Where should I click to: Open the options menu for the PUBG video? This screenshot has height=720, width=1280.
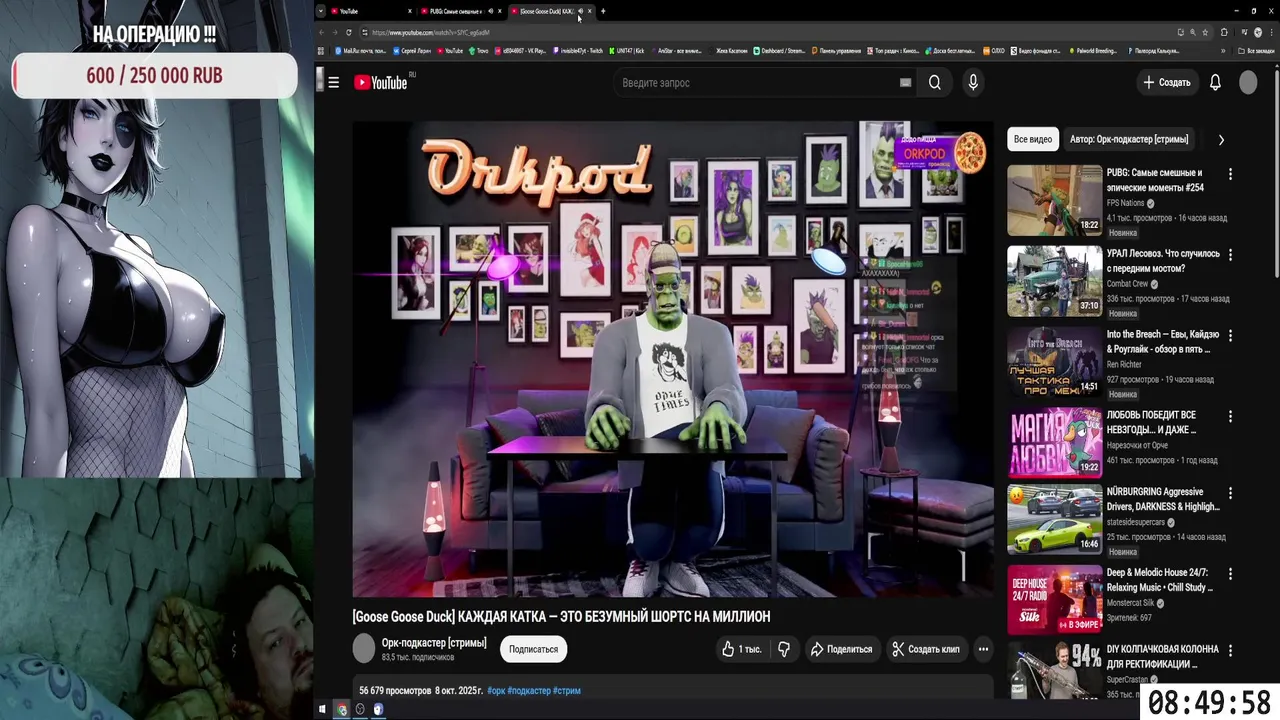click(x=1230, y=174)
